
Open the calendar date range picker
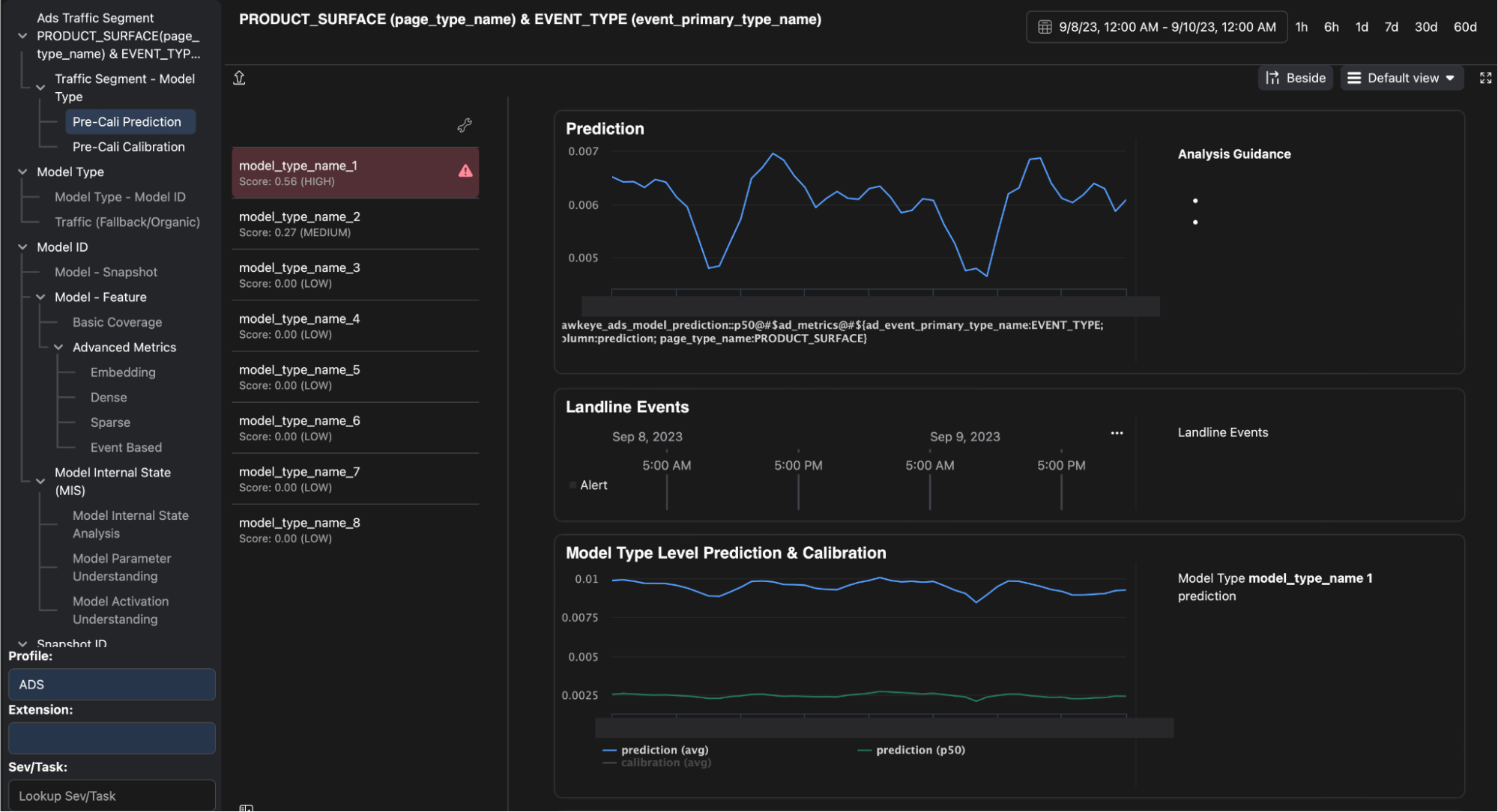[1156, 27]
